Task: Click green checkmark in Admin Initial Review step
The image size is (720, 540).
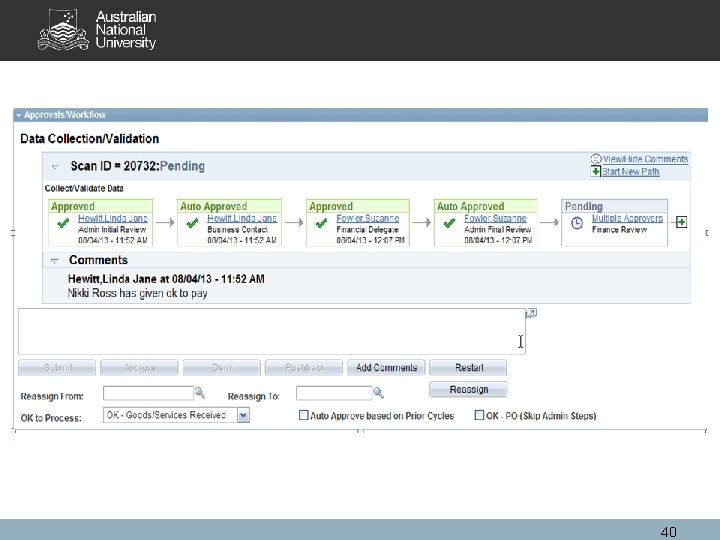Action: [63, 223]
